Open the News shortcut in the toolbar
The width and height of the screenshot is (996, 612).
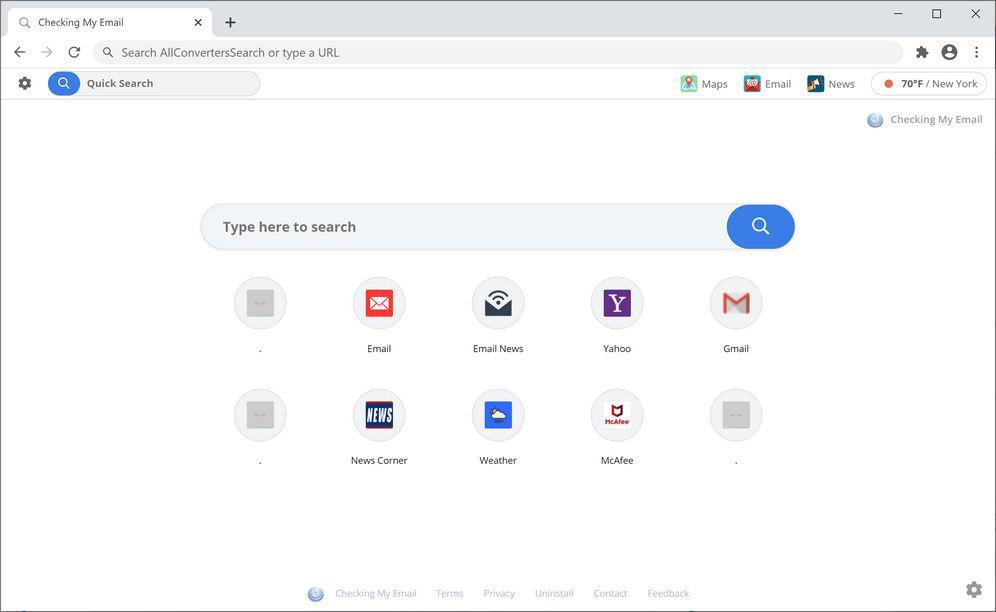coord(831,84)
